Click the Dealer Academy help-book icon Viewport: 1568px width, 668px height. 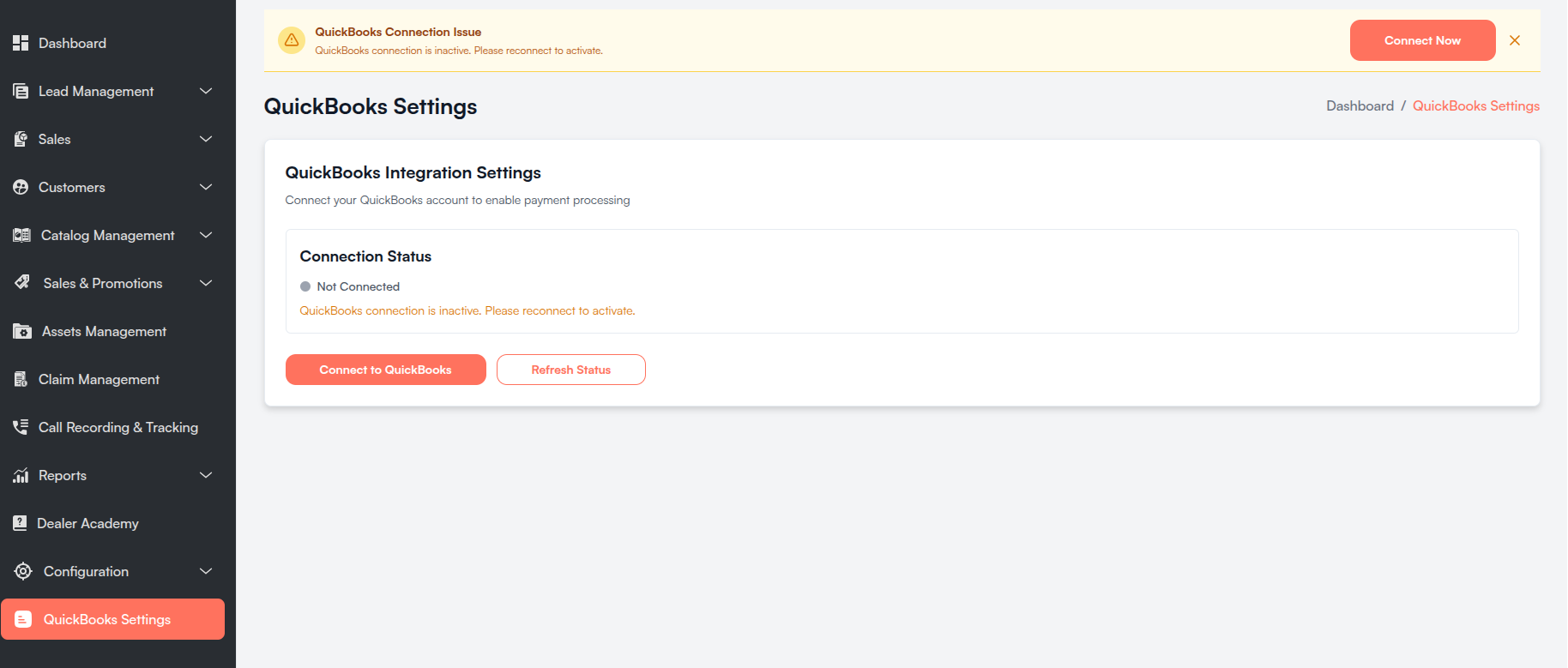coord(20,523)
